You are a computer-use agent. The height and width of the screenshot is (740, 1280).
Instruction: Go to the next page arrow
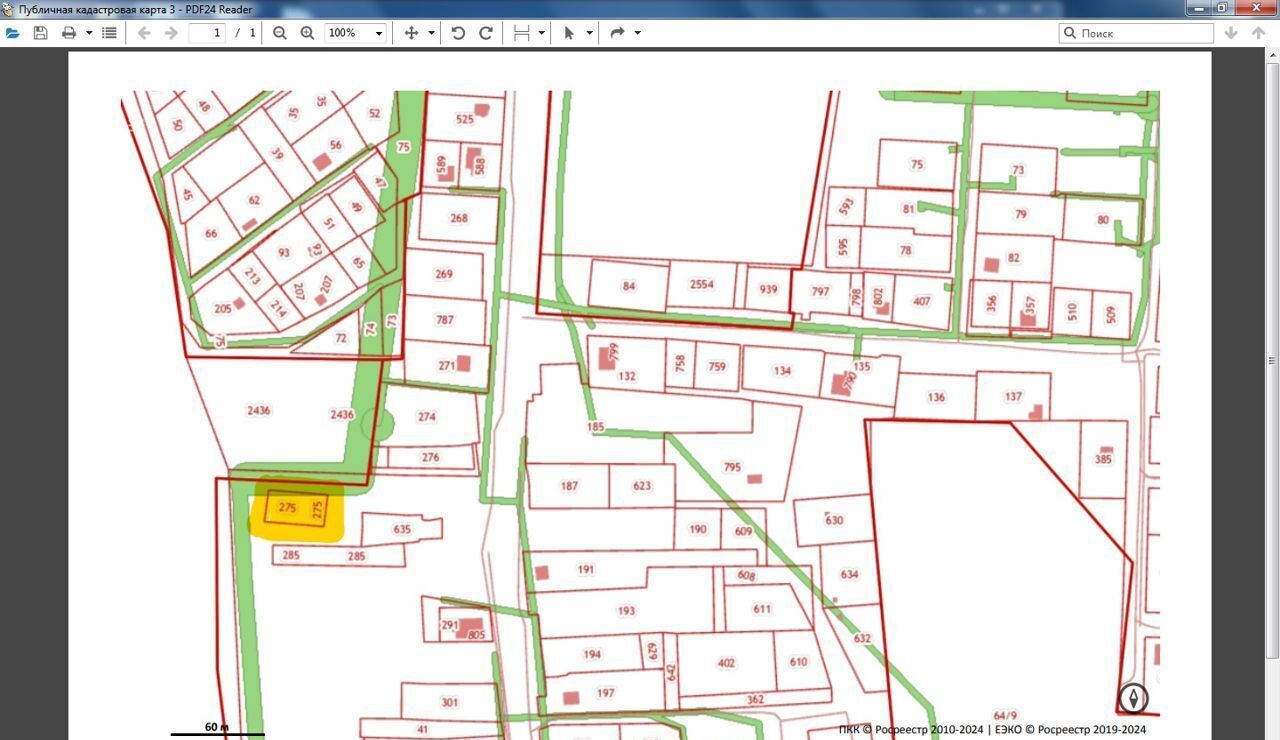171,33
